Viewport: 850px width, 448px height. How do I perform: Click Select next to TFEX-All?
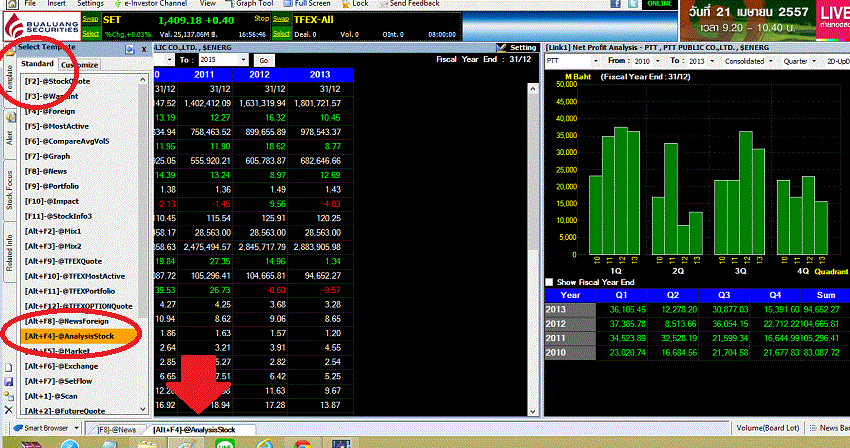pyautogui.click(x=281, y=34)
